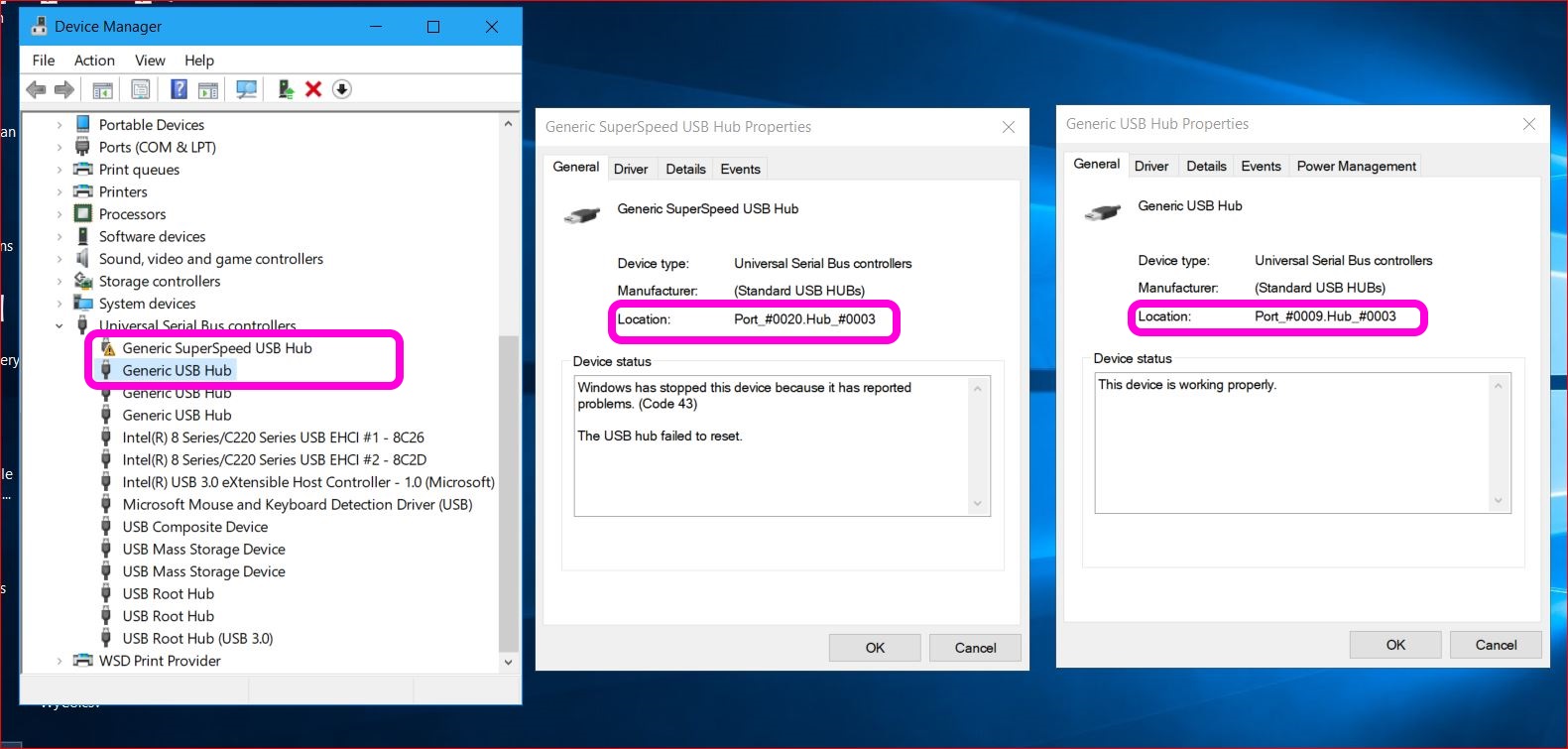Expand the Portable Devices node
Image resolution: width=1568 pixels, height=749 pixels.
point(60,125)
